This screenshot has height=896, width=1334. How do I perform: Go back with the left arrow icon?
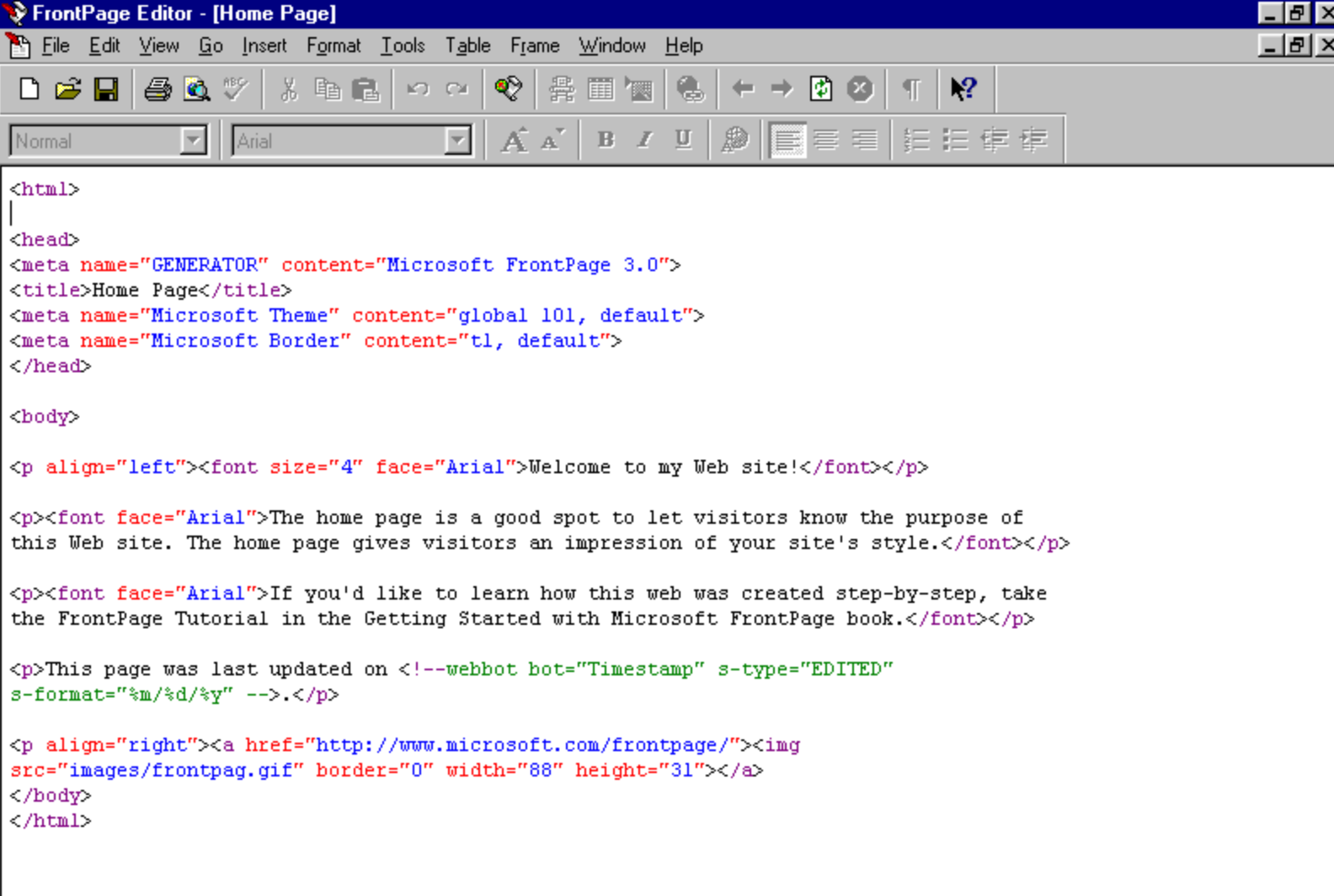(743, 88)
